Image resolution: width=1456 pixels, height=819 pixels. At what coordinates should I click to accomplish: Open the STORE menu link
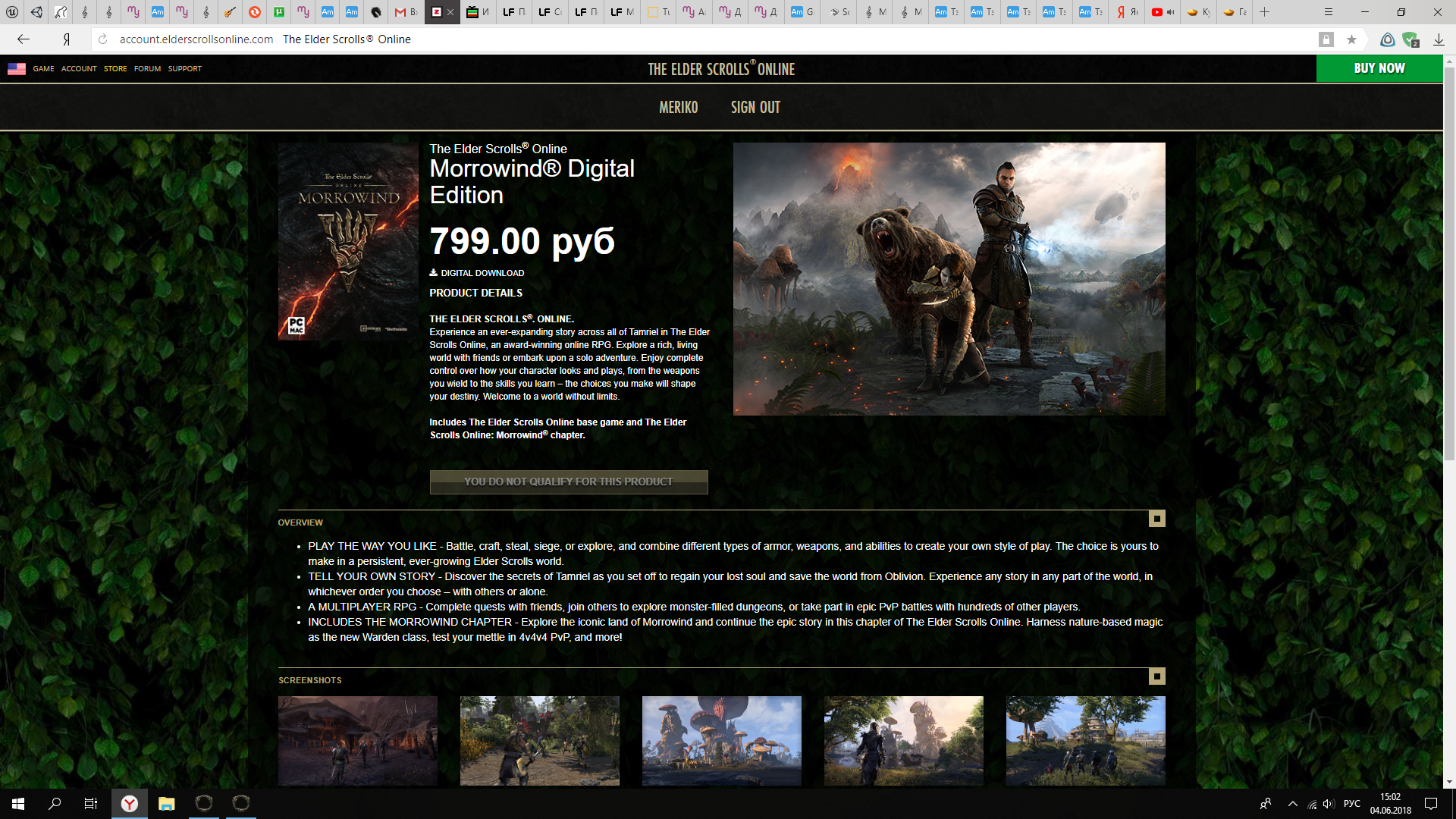coord(115,69)
